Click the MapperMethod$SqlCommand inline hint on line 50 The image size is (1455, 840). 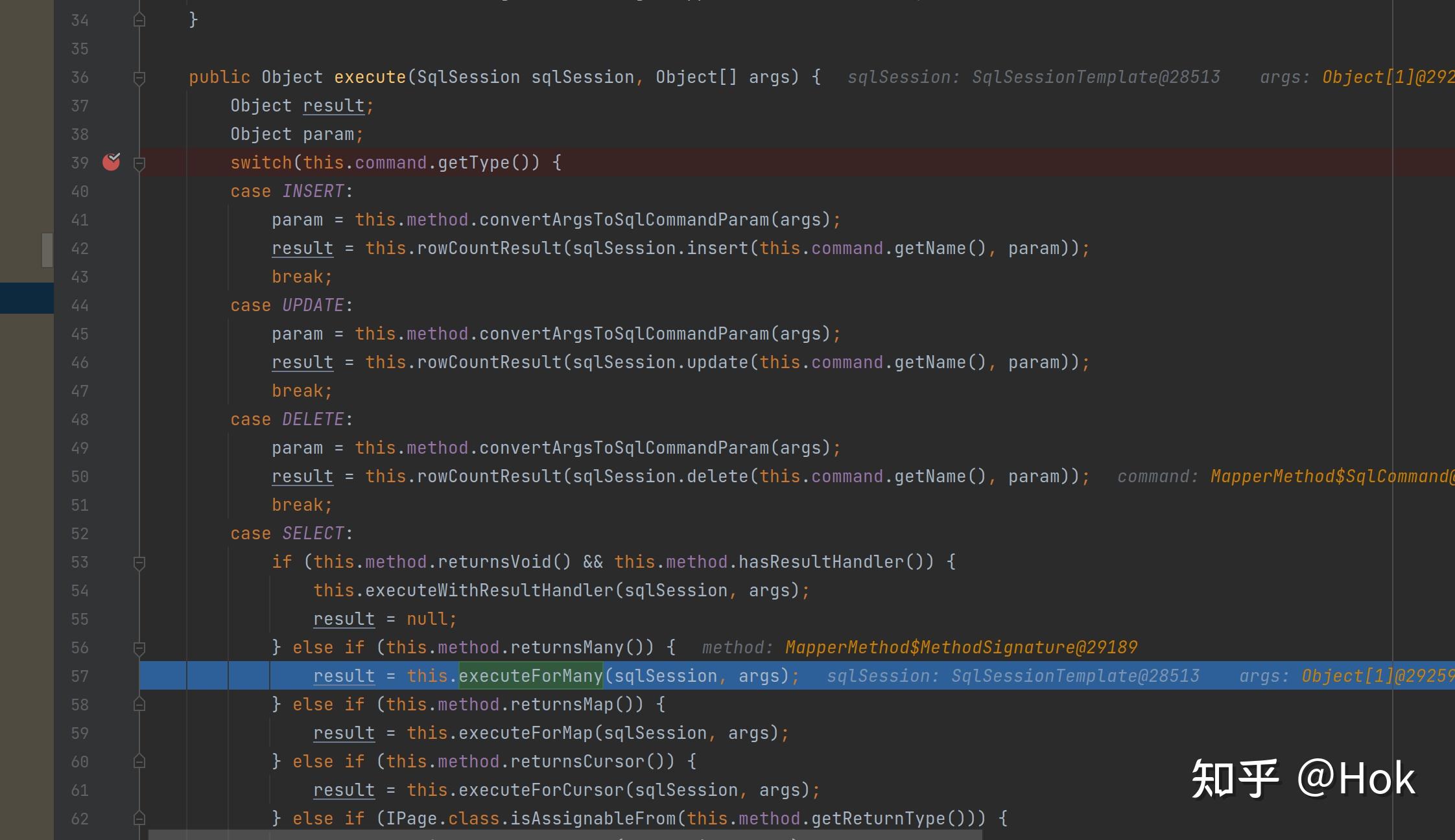click(1329, 476)
